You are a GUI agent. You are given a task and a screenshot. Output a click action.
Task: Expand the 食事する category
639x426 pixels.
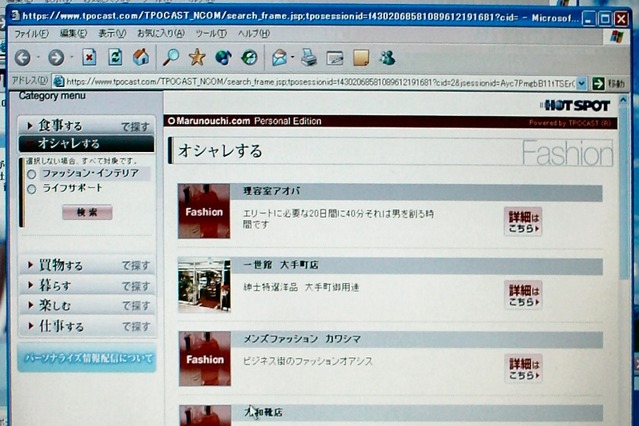[86, 126]
